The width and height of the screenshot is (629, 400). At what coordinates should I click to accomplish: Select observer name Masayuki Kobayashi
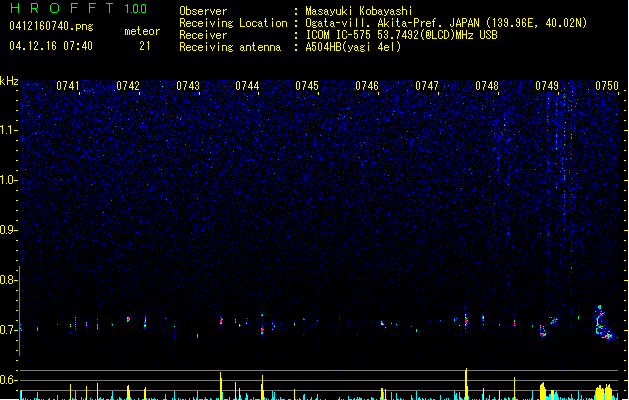tap(359, 11)
